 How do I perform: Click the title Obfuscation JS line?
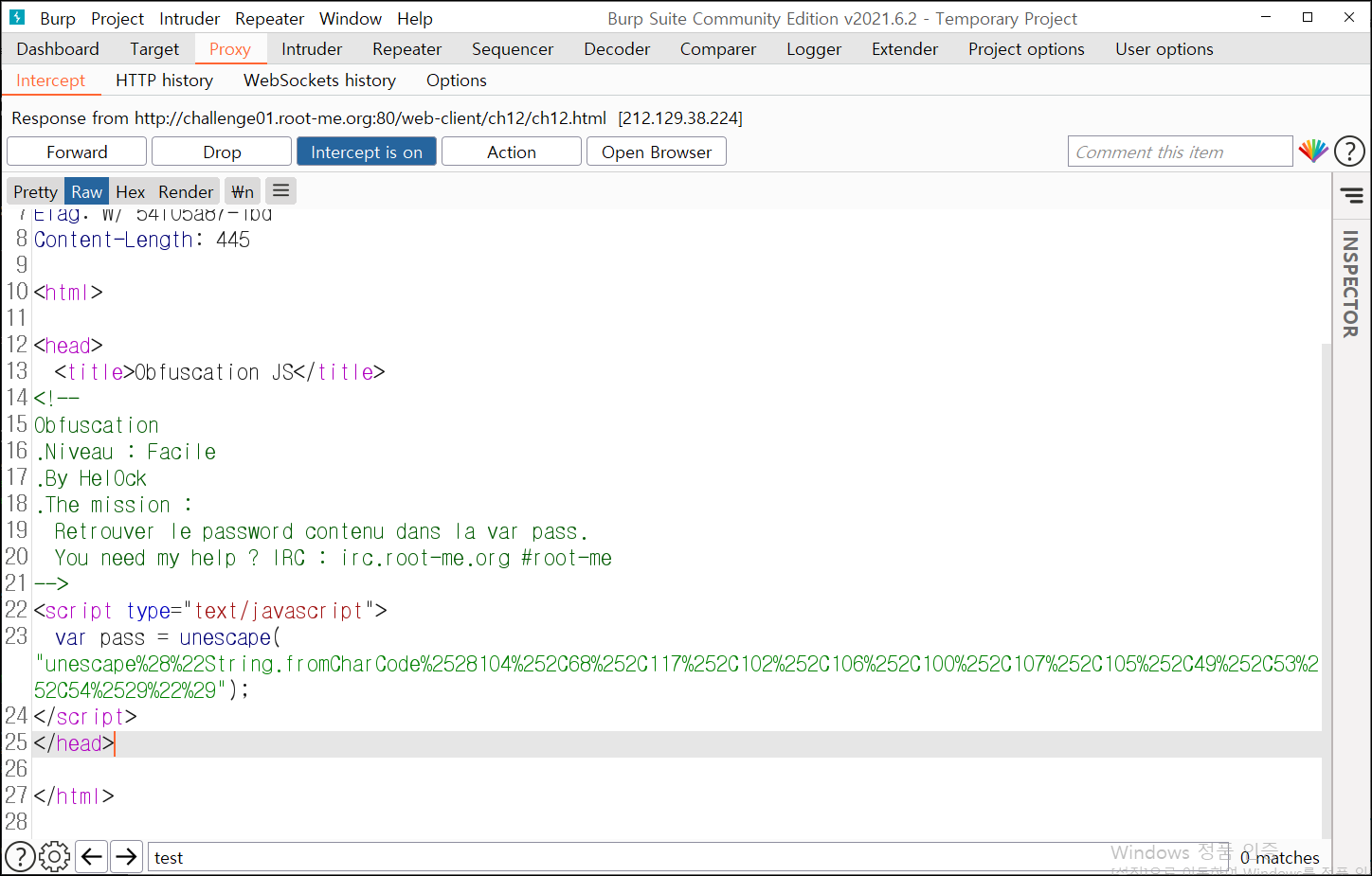(220, 372)
